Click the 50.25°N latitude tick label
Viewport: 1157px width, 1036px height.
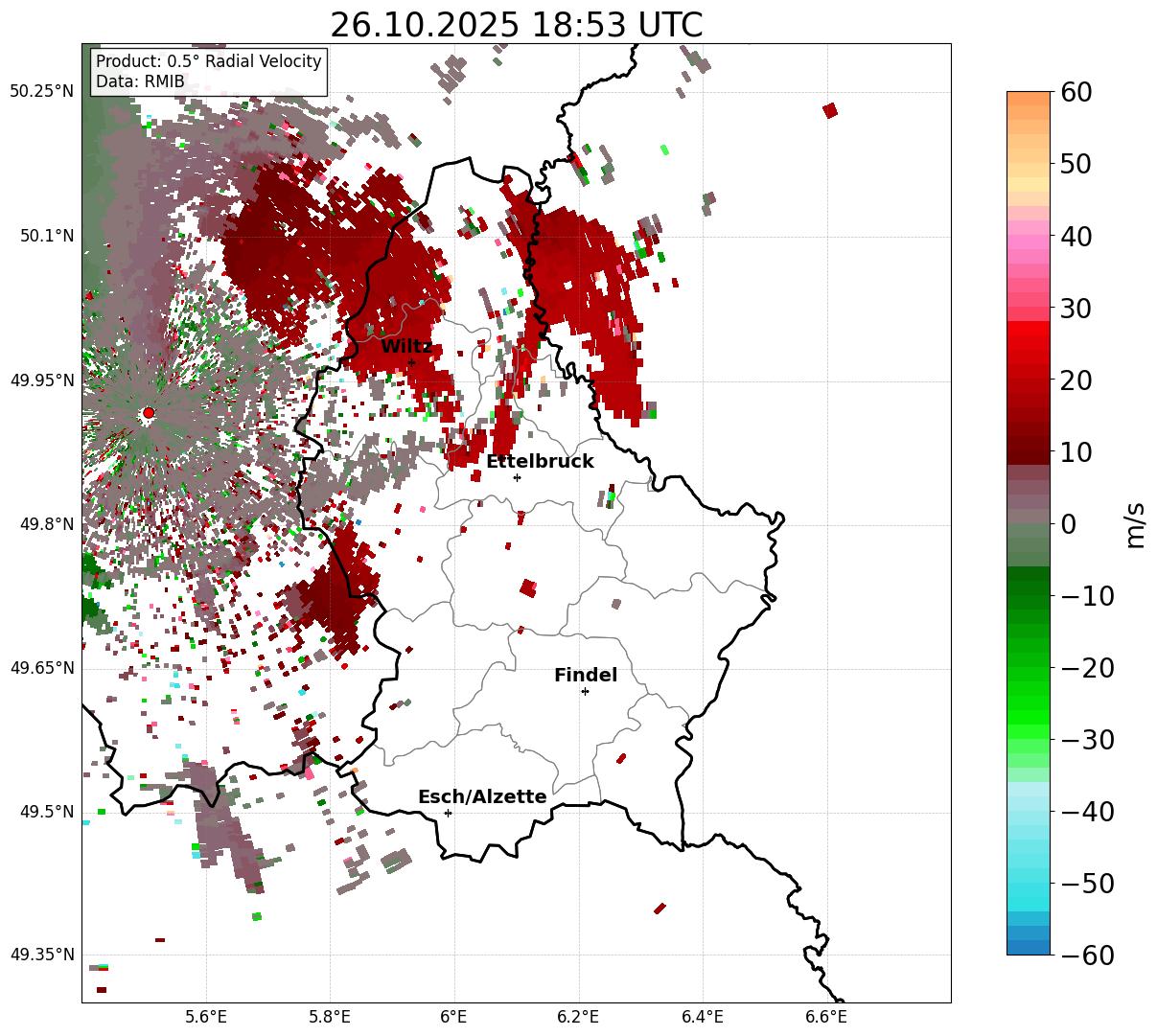tap(41, 92)
